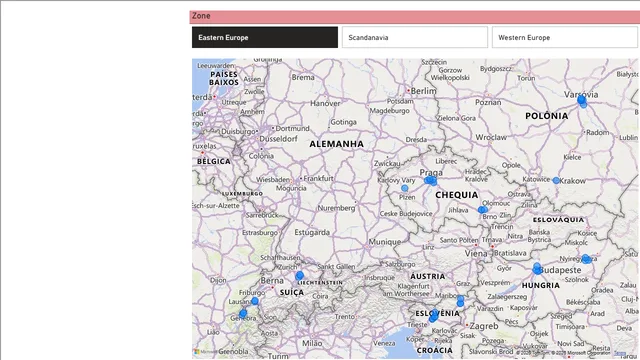Click the Berlim city label
The image size is (640, 360).
point(423,91)
